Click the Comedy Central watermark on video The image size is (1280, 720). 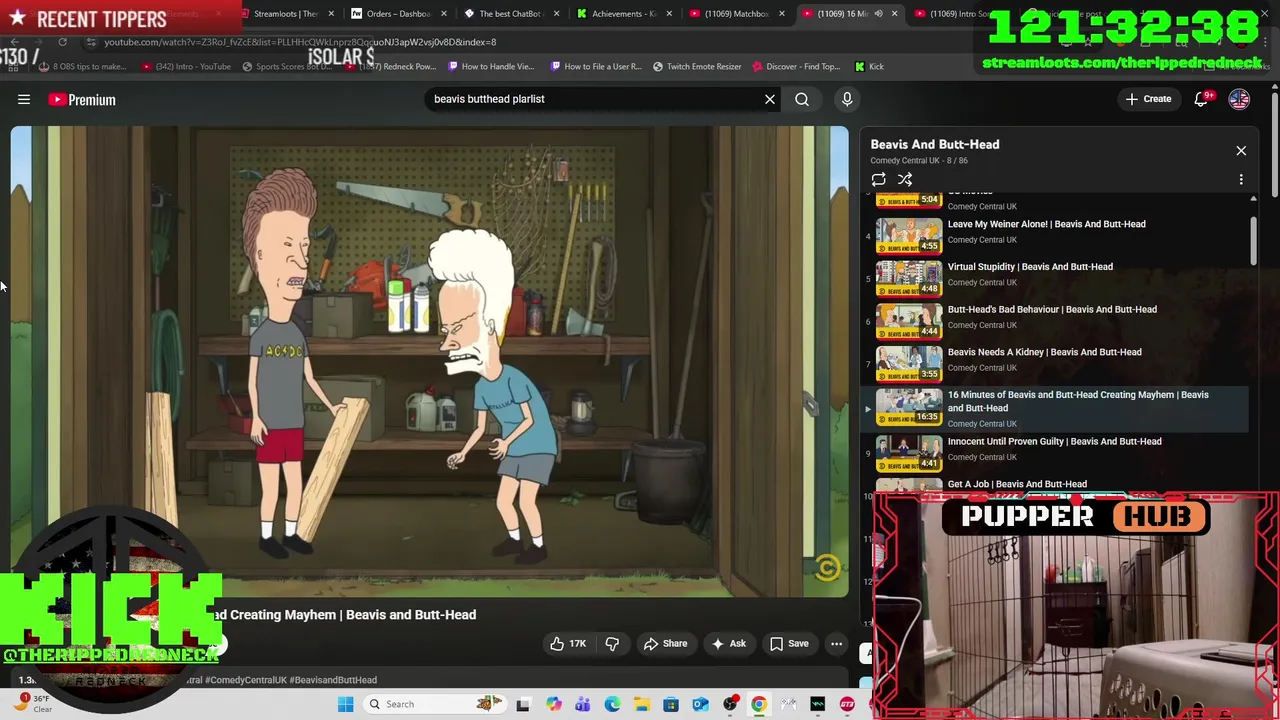[826, 569]
